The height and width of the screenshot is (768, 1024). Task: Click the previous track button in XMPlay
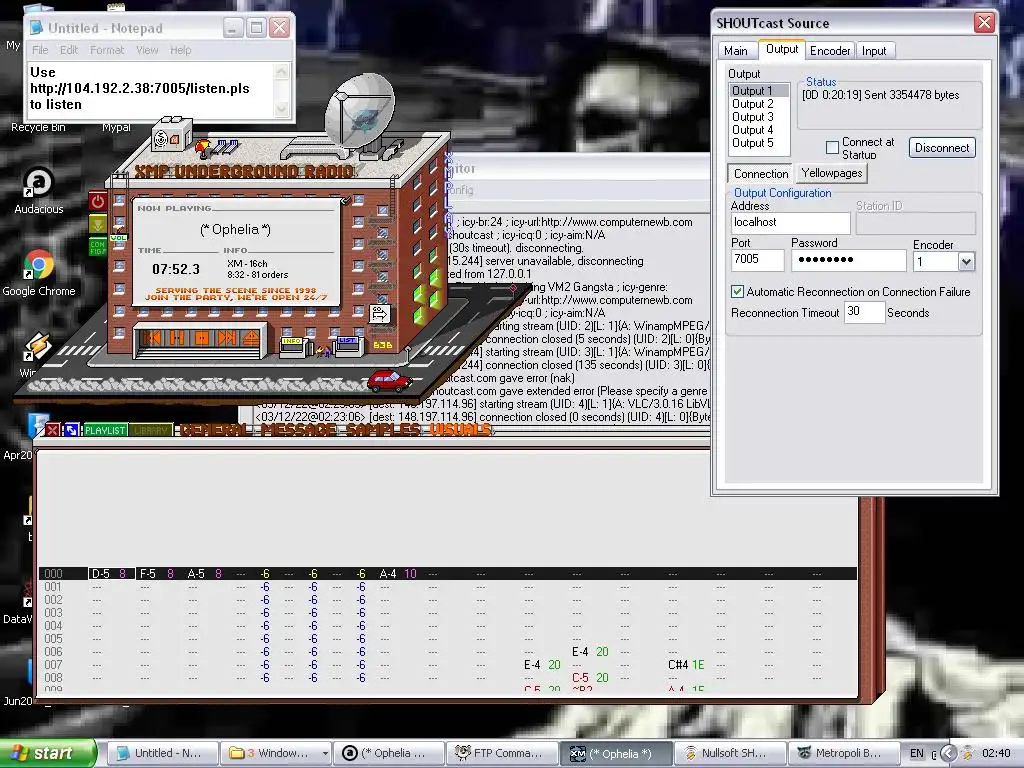[x=154, y=338]
